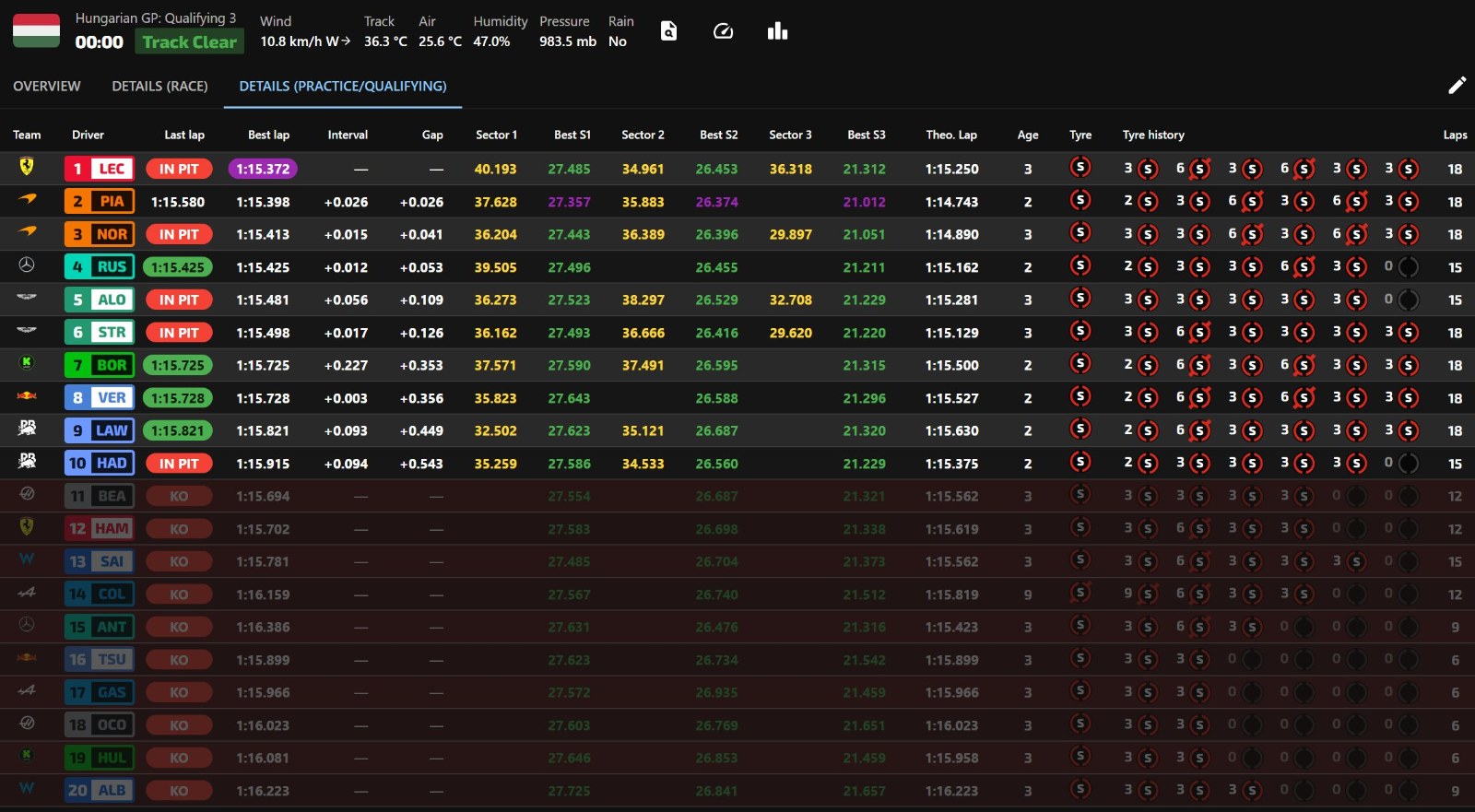Click the IN PIT badge for NOR

pos(179,235)
